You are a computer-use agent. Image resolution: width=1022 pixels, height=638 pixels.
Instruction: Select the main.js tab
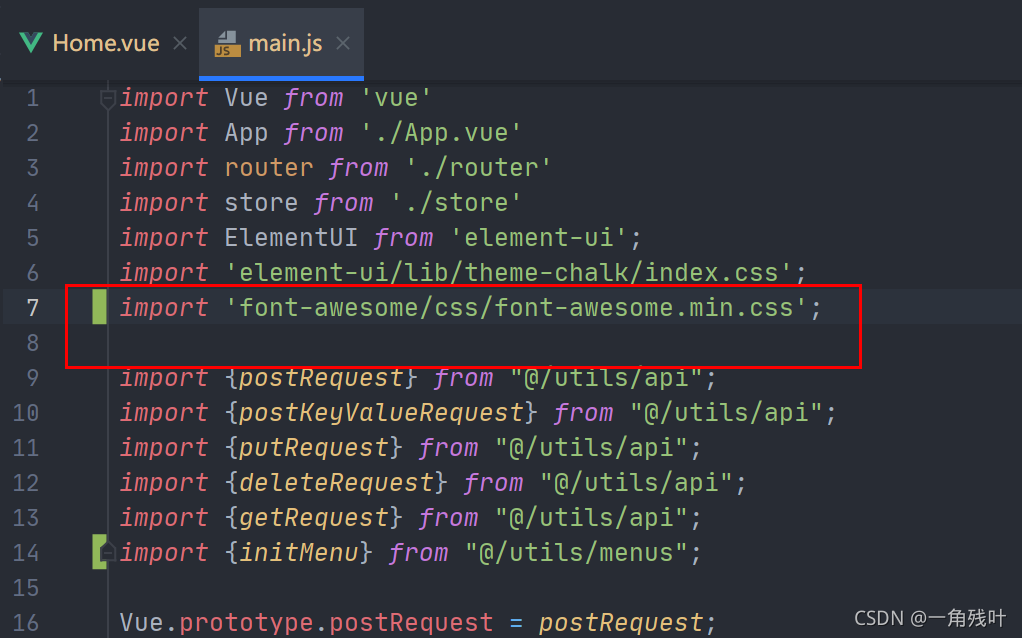point(281,43)
